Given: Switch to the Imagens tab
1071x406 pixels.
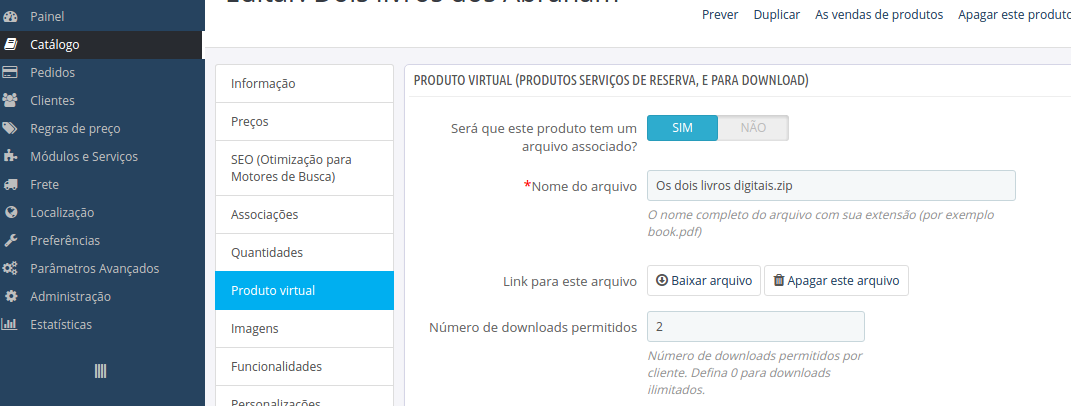Looking at the screenshot, I should click(305, 329).
